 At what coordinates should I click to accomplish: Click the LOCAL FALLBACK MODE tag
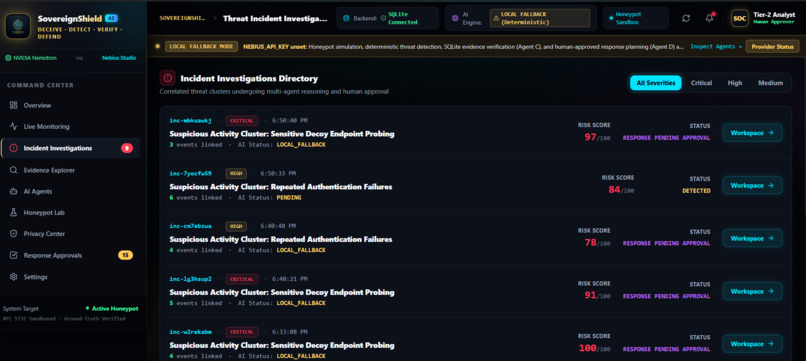point(201,46)
